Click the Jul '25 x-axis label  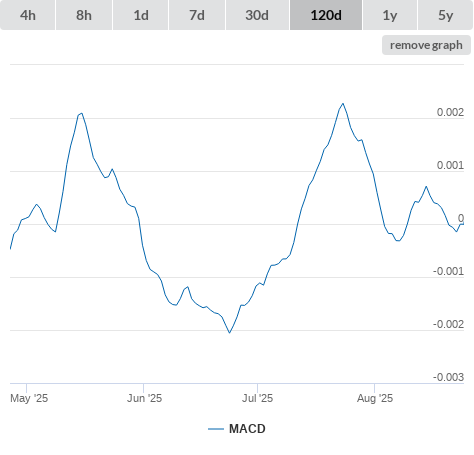click(257, 398)
